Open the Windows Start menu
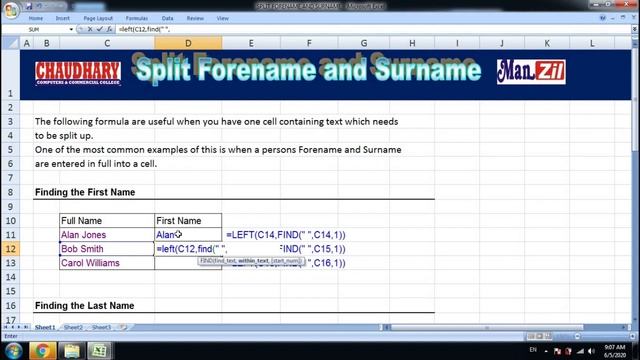 tap(13, 351)
